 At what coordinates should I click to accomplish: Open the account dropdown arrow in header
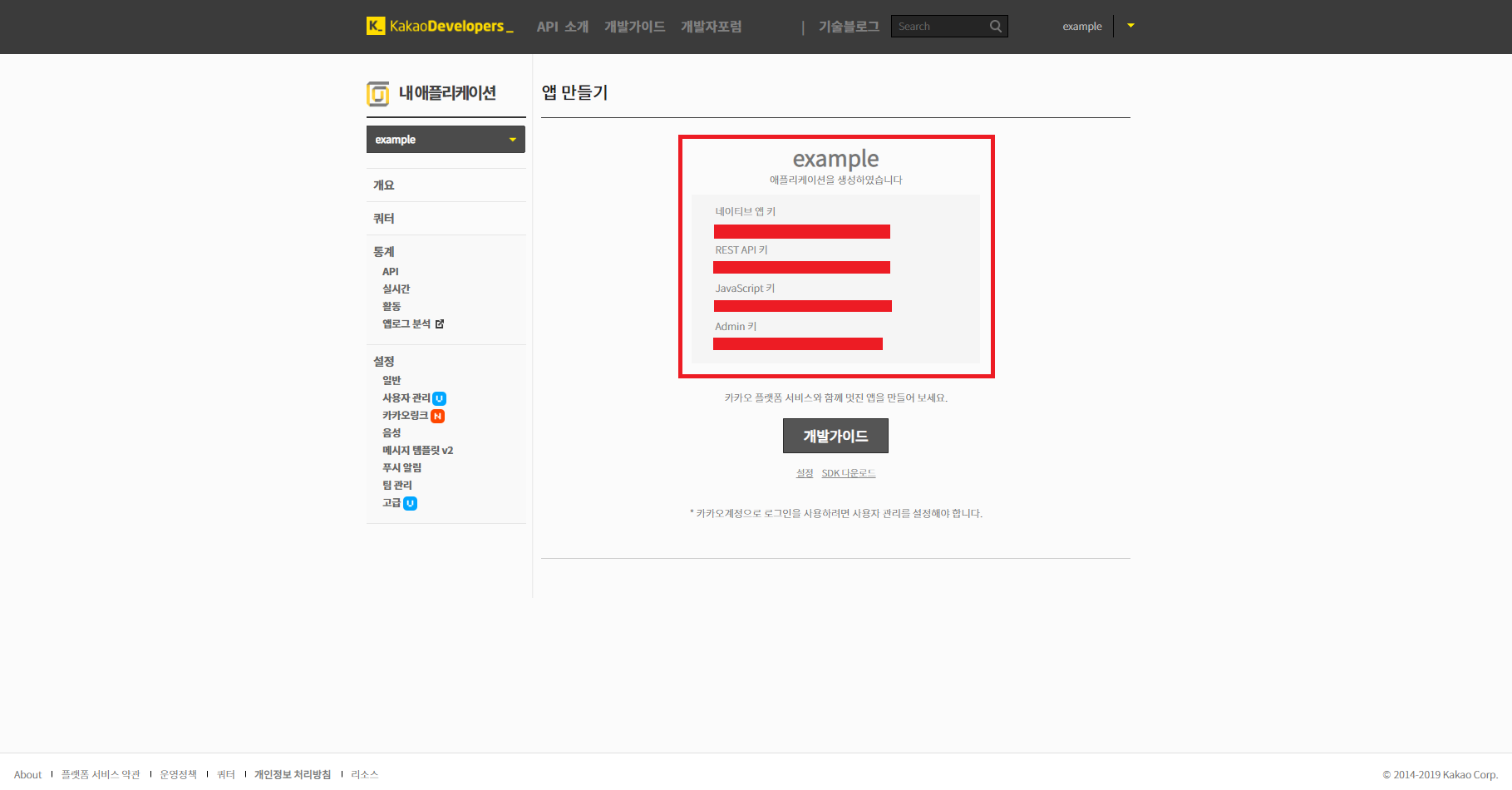click(x=1130, y=26)
